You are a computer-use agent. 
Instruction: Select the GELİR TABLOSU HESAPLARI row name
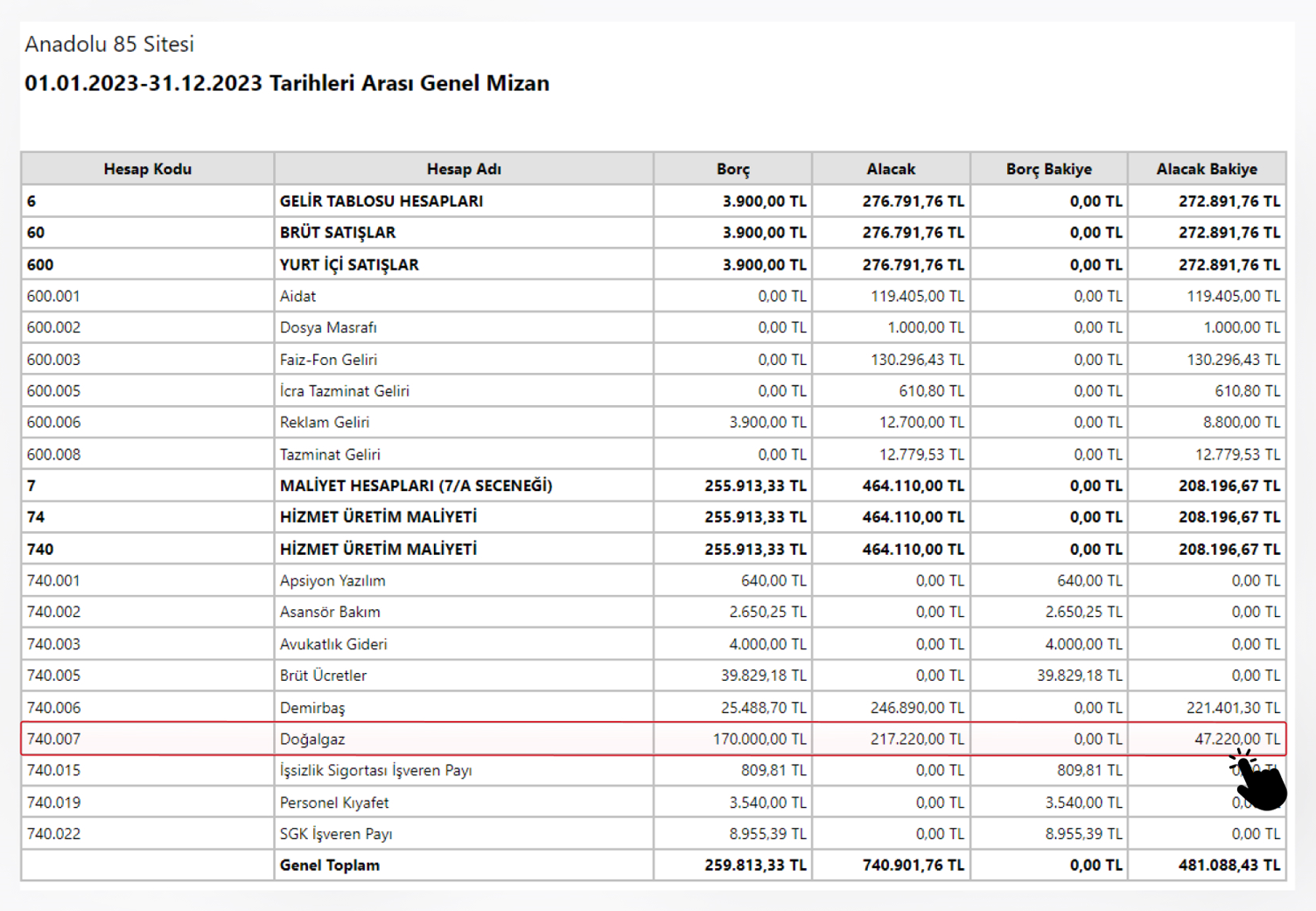click(381, 201)
